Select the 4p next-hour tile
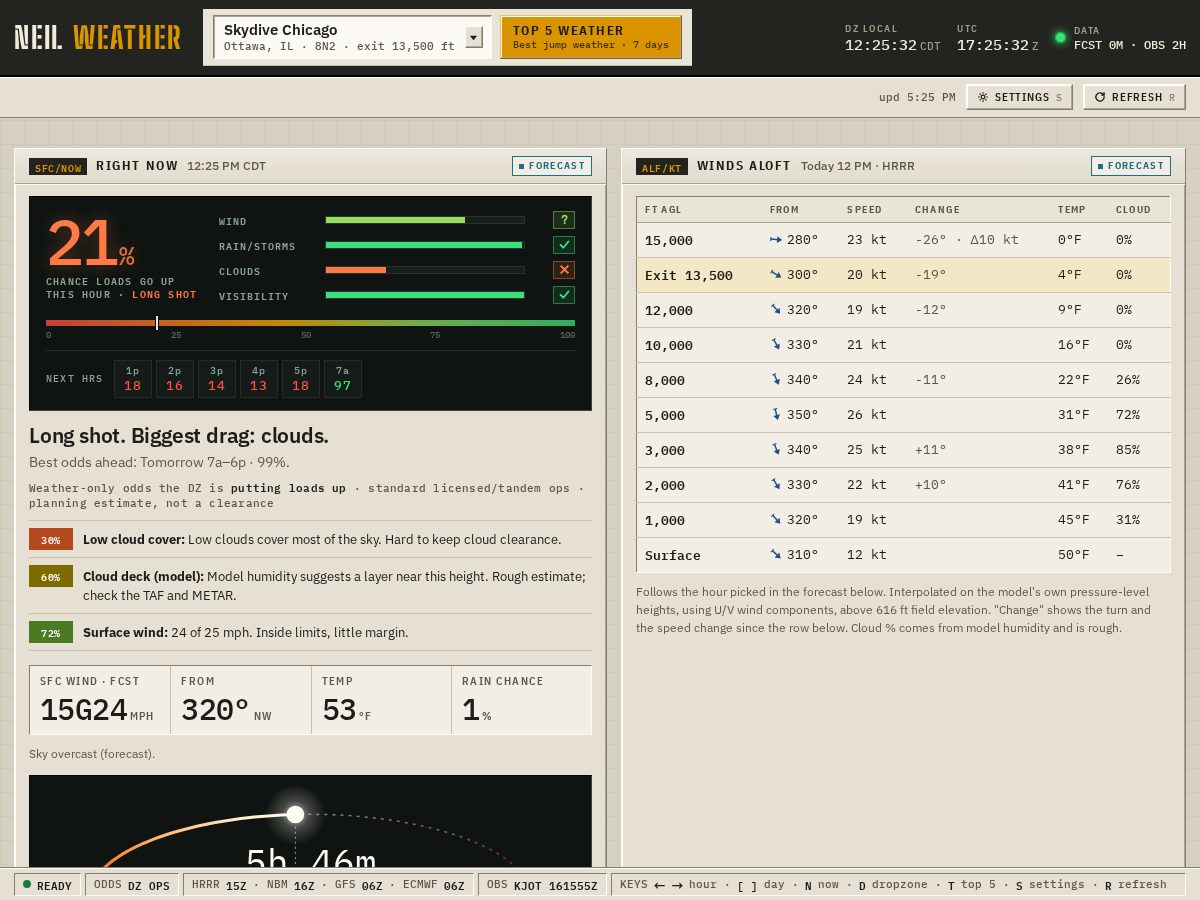The height and width of the screenshot is (900, 1200). point(259,379)
